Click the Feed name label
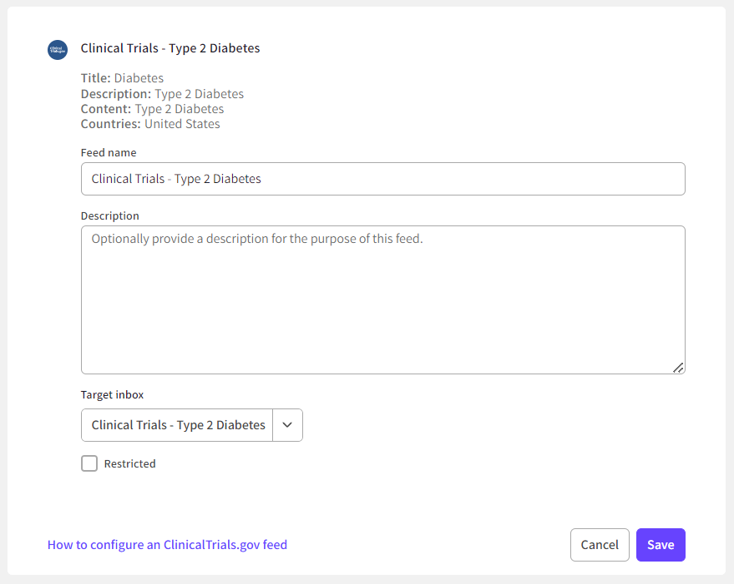Image resolution: width=734 pixels, height=584 pixels. click(109, 153)
